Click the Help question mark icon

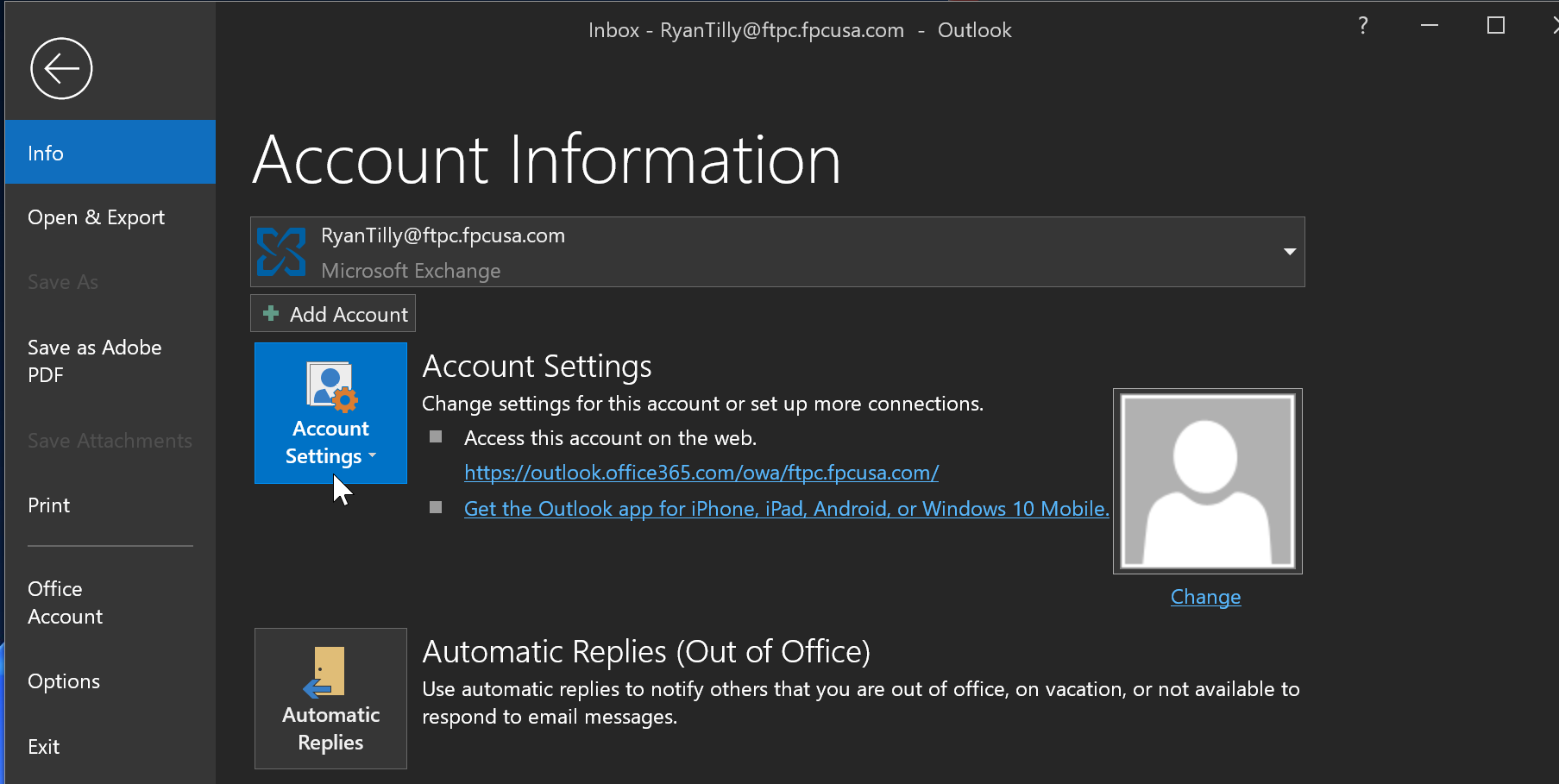tap(1363, 26)
